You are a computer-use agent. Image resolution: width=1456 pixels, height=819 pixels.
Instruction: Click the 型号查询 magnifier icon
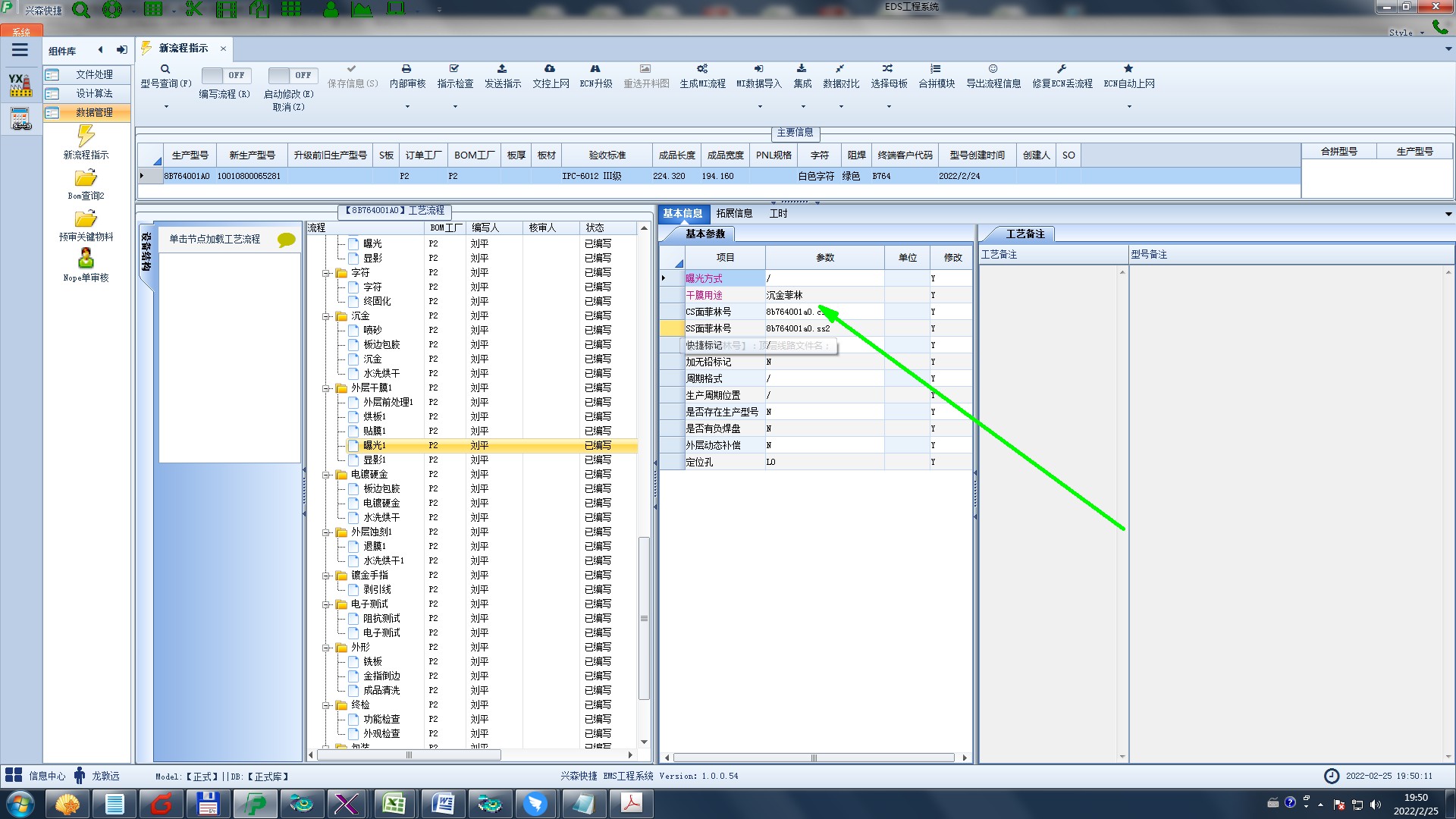click(x=165, y=69)
